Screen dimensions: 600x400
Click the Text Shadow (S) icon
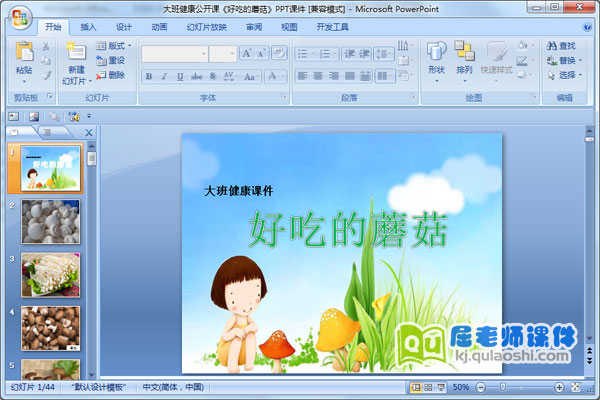(x=212, y=77)
